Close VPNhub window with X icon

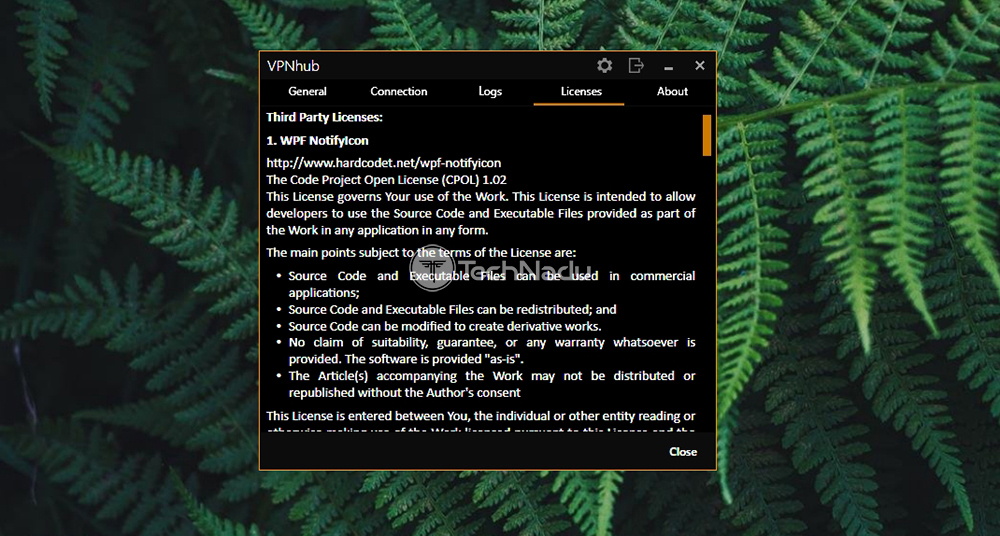click(x=700, y=66)
